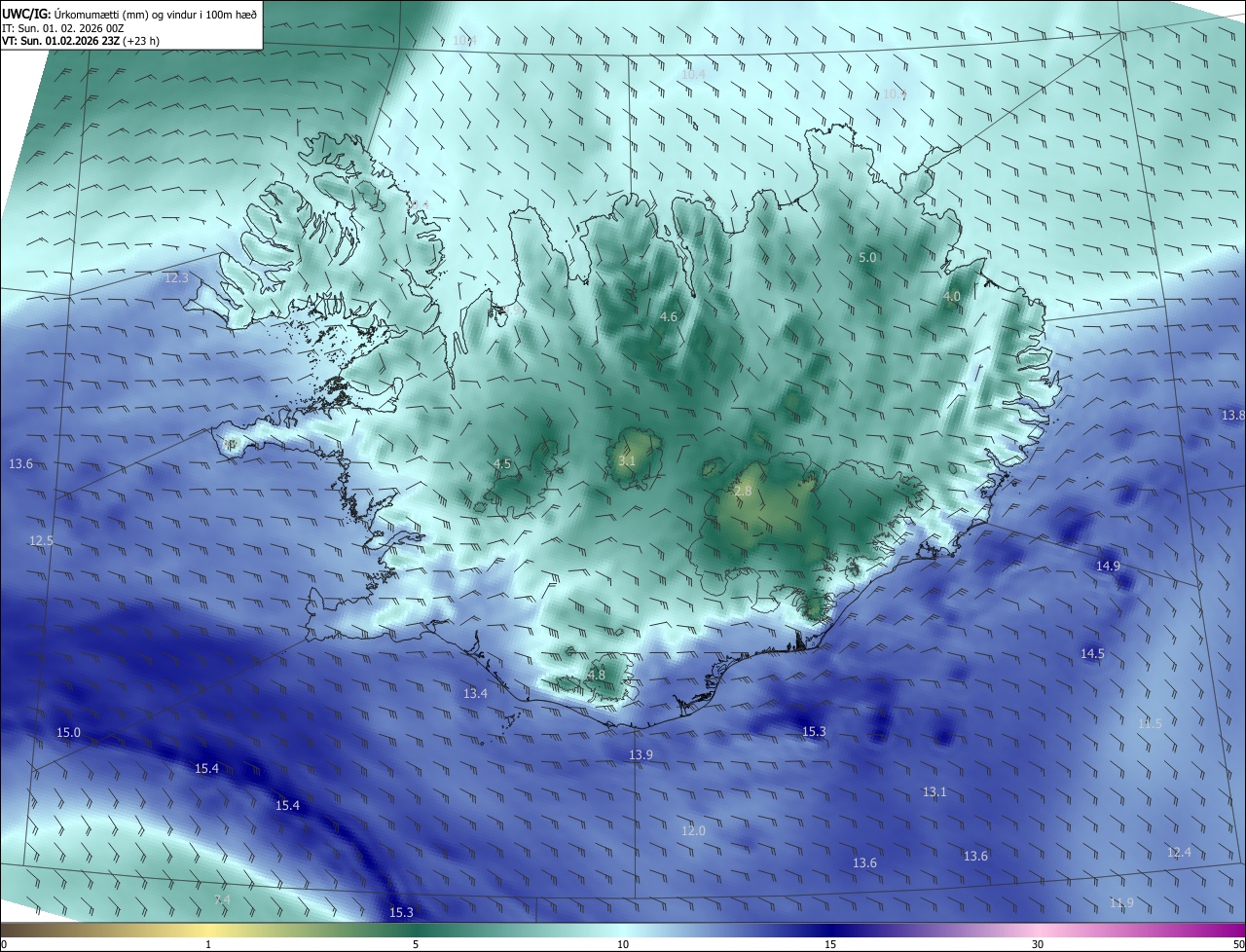Click the 2.8 value on Vatnajökull
Image resolution: width=1246 pixels, height=952 pixels.
pyautogui.click(x=743, y=492)
